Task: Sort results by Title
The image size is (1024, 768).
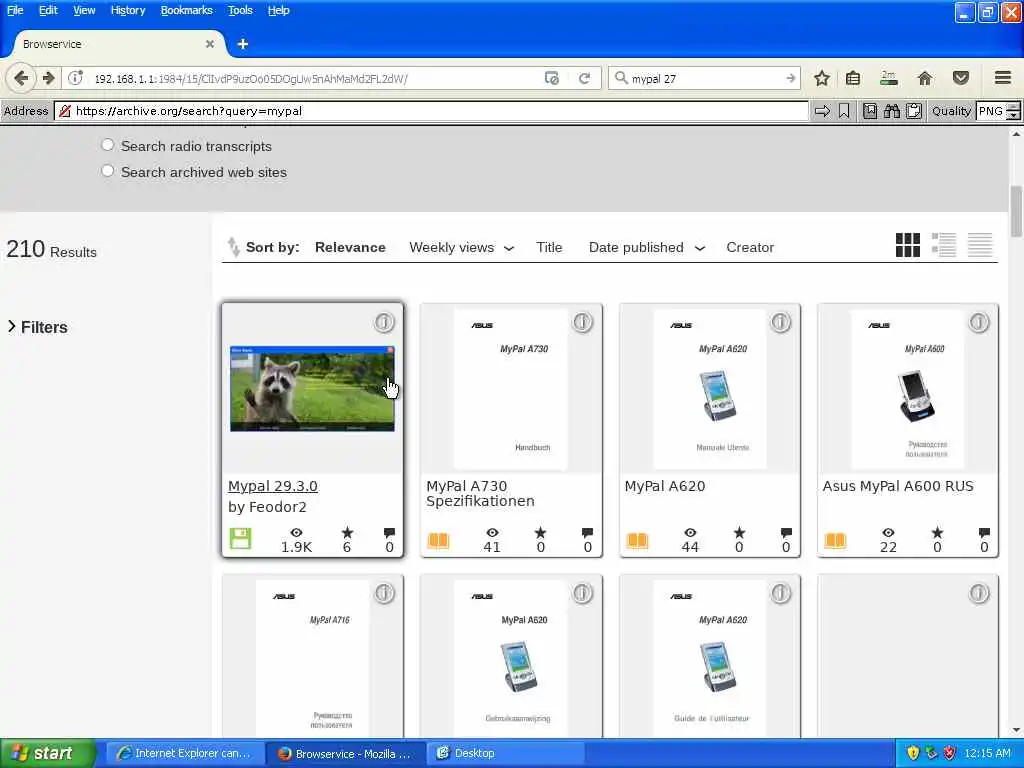Action: 549,248
